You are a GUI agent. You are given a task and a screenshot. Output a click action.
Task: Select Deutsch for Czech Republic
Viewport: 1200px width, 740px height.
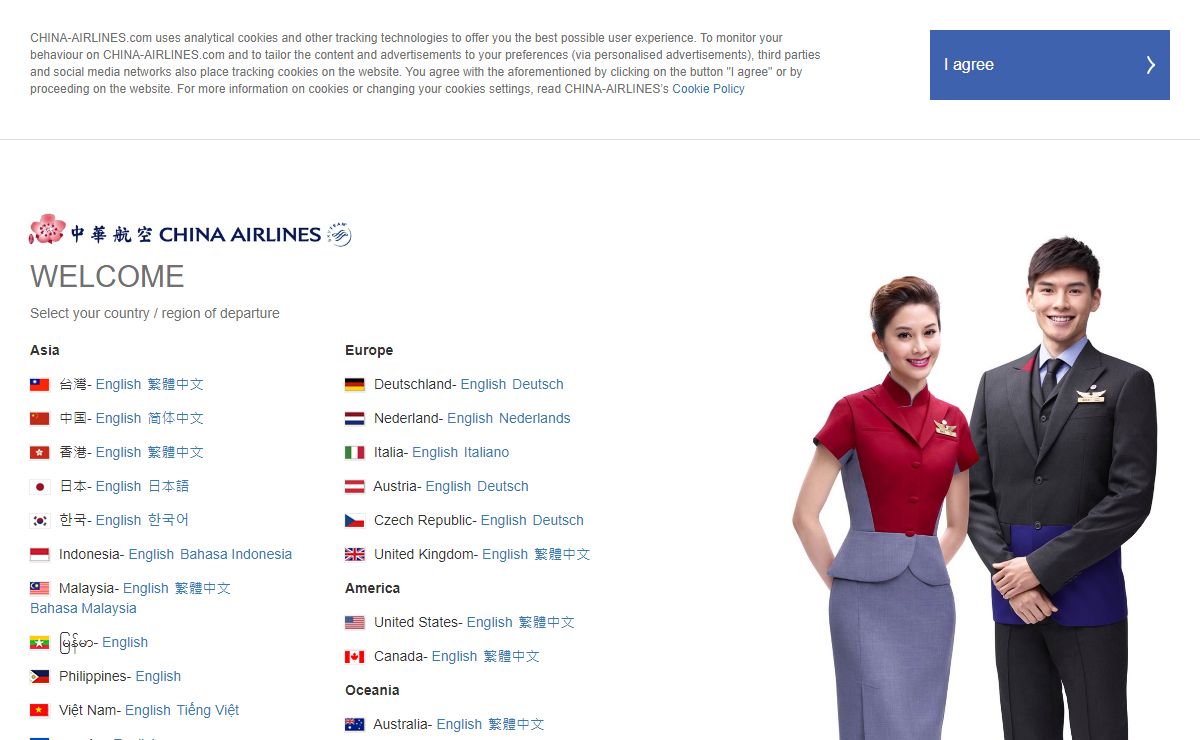point(558,520)
